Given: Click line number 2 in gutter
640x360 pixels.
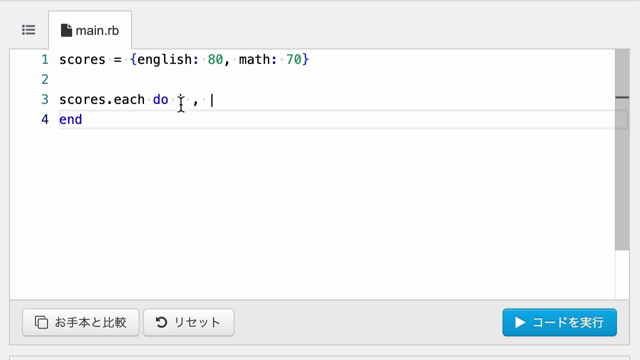Looking at the screenshot, I should click(x=45, y=79).
